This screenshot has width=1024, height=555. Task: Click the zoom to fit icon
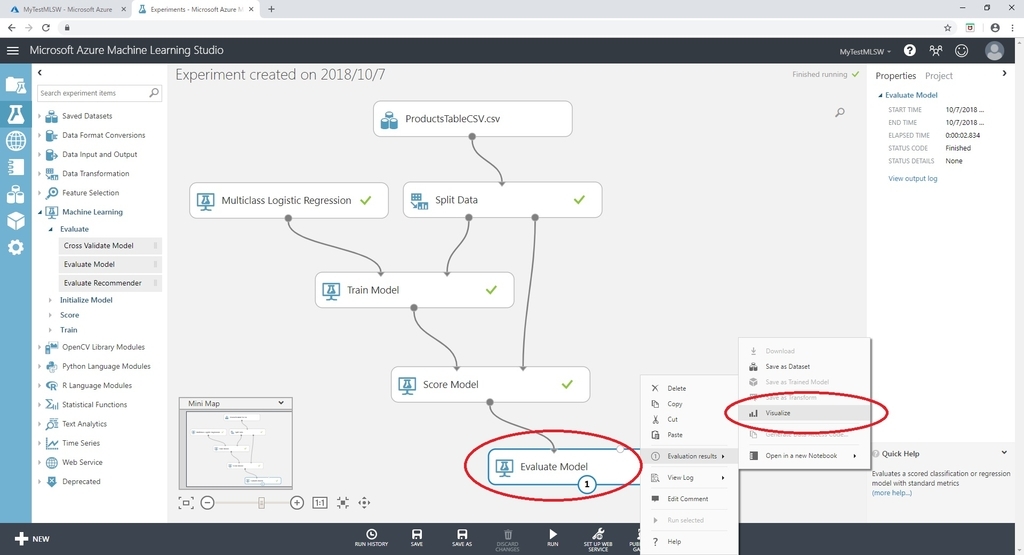pyautogui.click(x=343, y=503)
